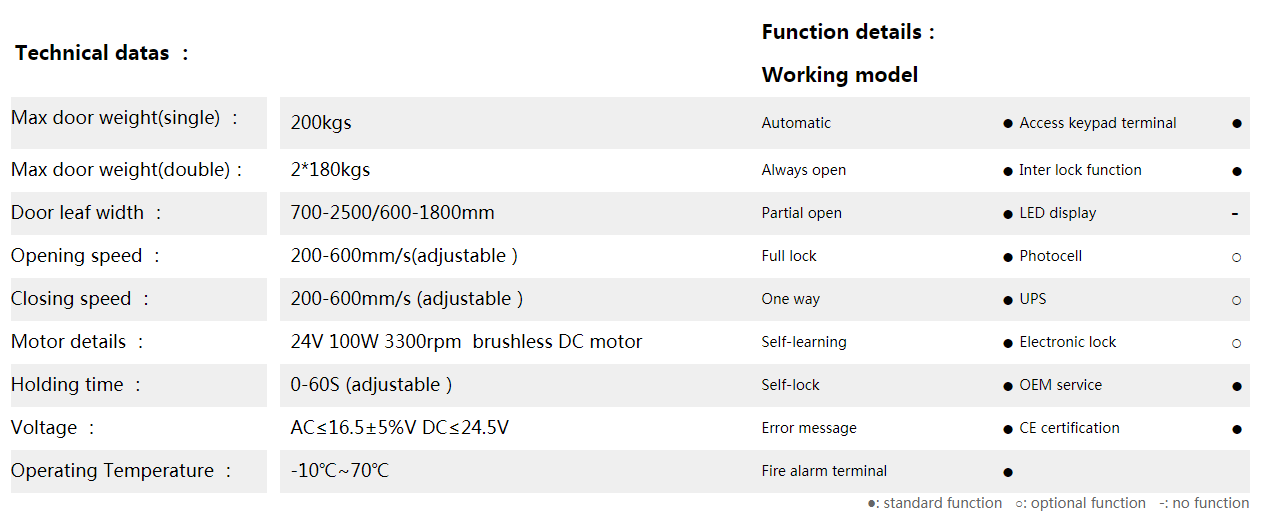Click the hollow circle right of Electronic lock

pos(1237,343)
